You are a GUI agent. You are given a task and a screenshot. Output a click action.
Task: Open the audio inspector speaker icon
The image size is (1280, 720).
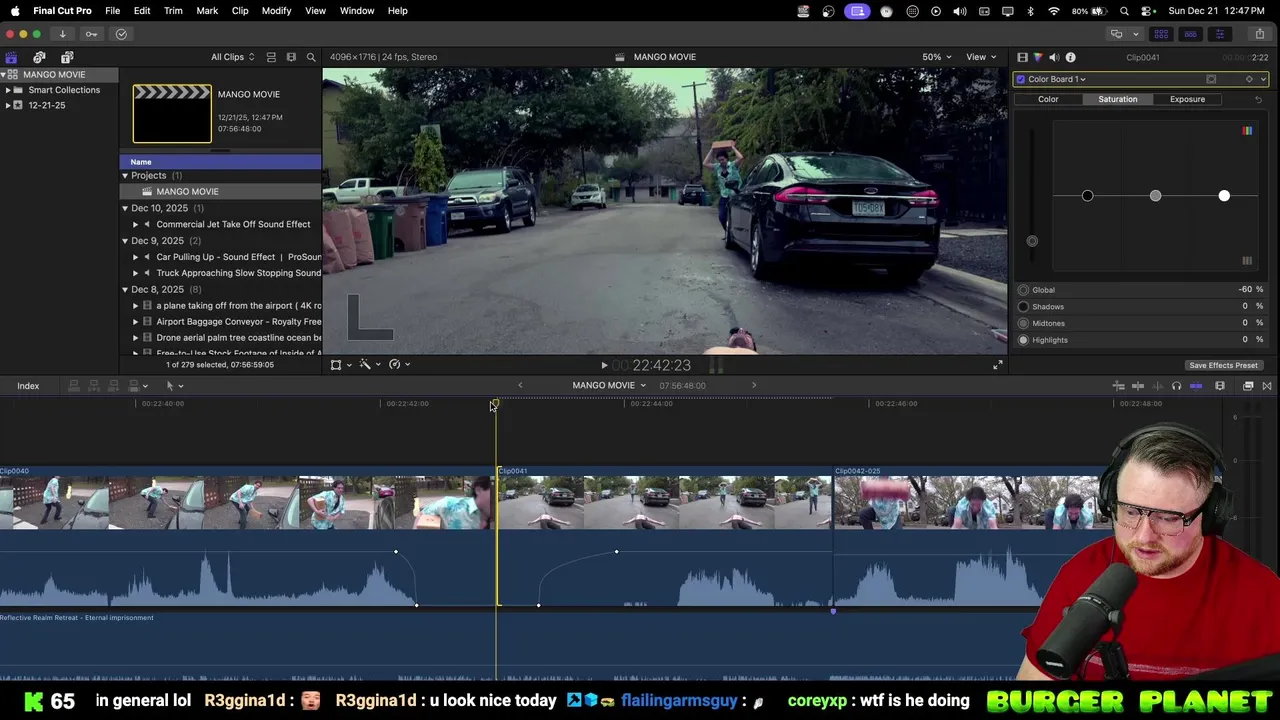pyautogui.click(x=1054, y=57)
